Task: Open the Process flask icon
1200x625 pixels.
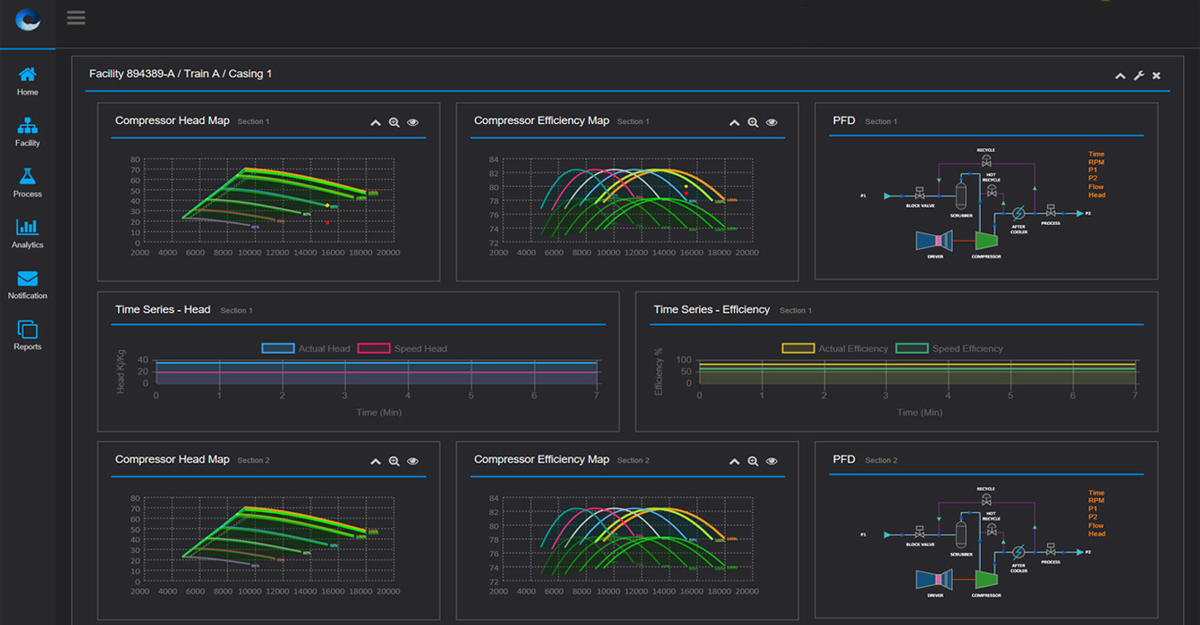Action: click(27, 183)
